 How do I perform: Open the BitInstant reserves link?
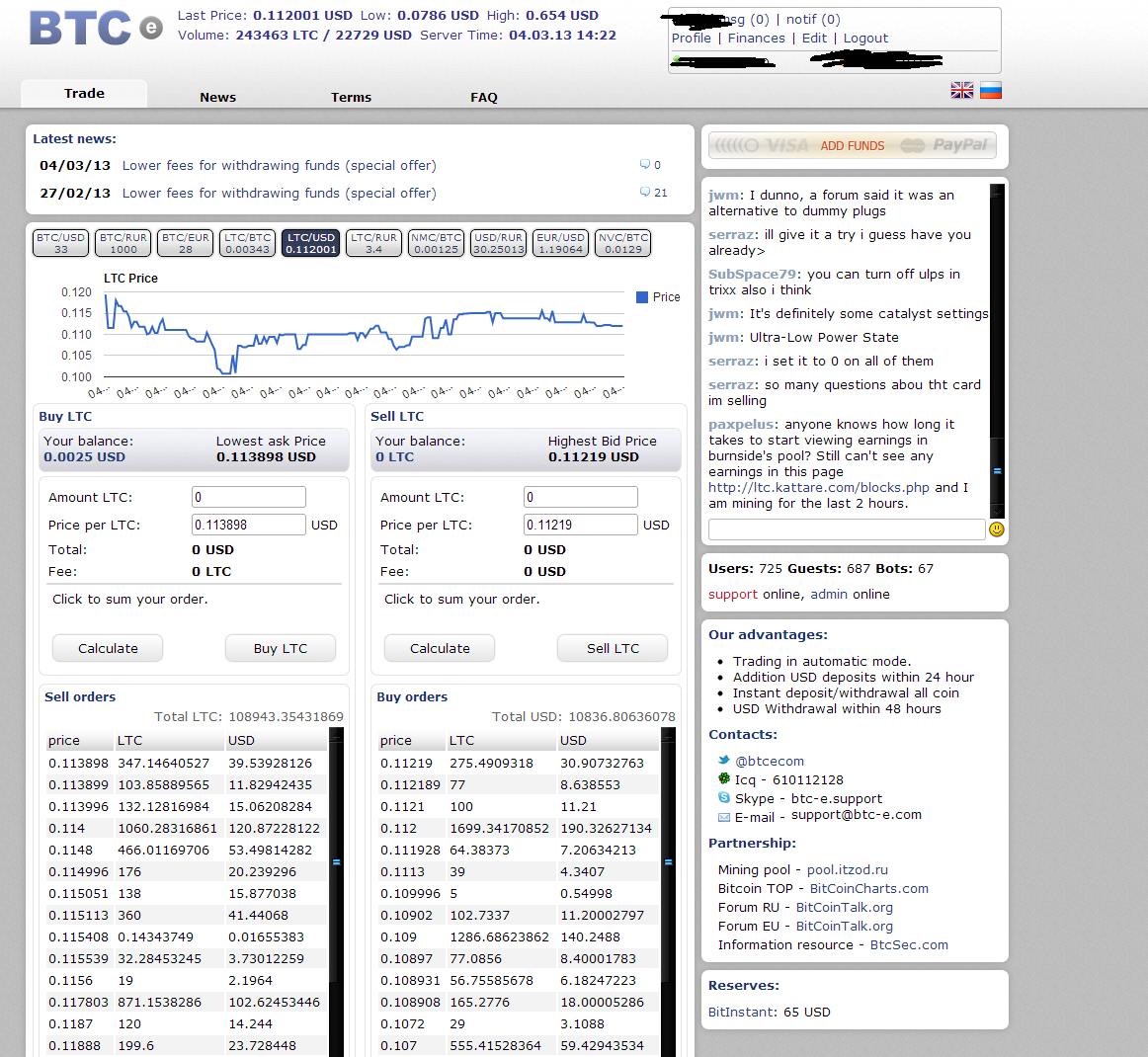tap(742, 1012)
